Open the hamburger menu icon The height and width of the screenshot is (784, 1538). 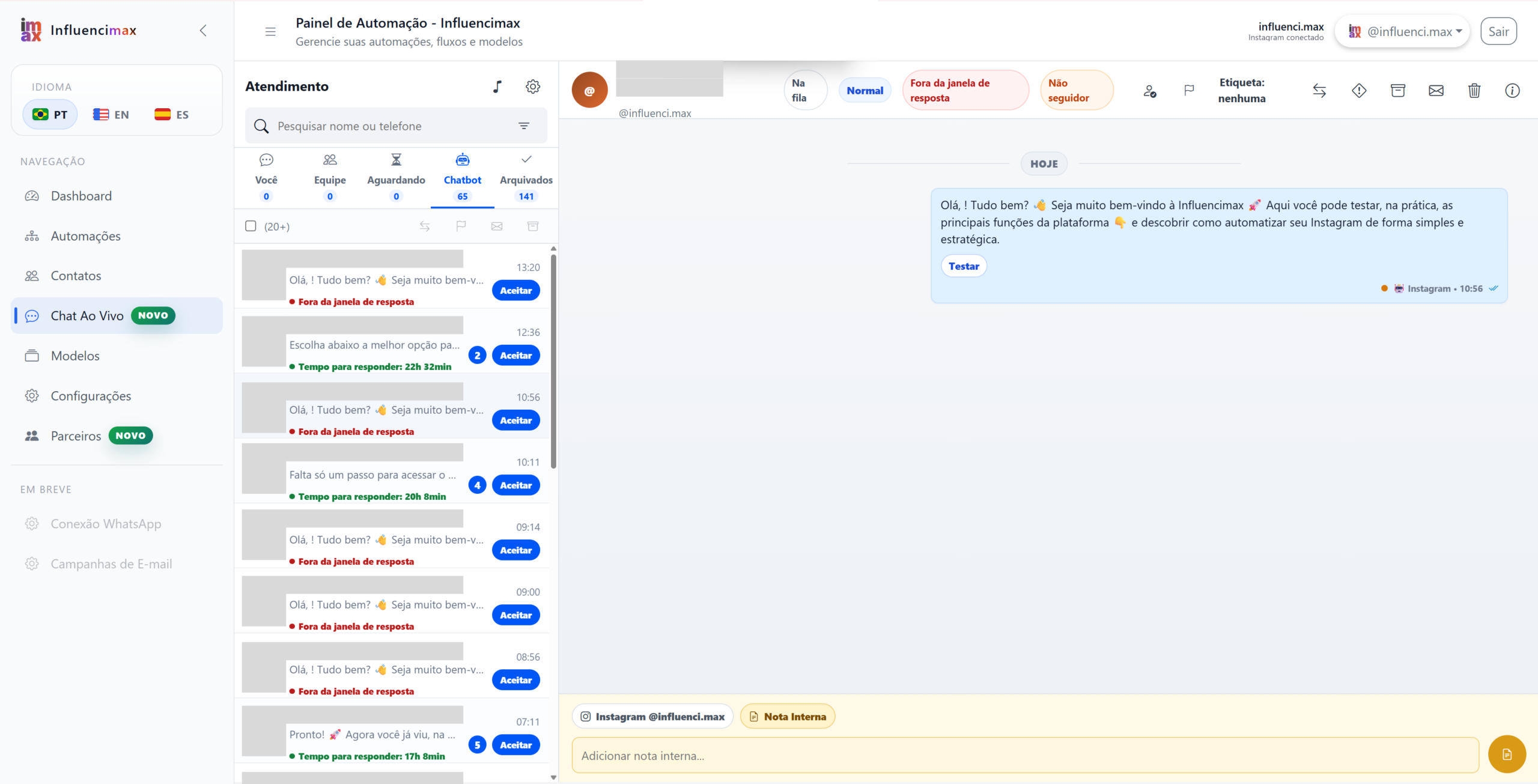tap(270, 31)
